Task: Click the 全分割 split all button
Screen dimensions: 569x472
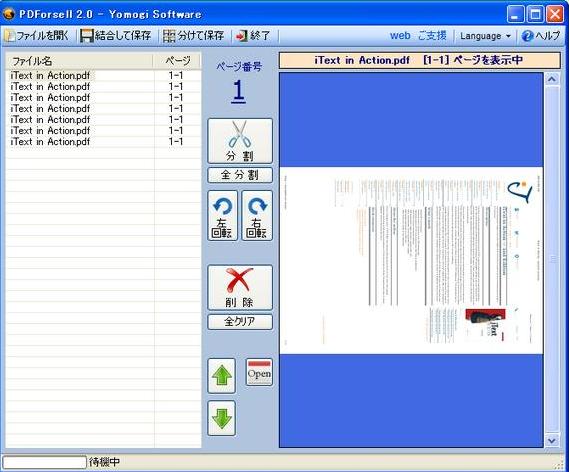Action: coord(240,175)
